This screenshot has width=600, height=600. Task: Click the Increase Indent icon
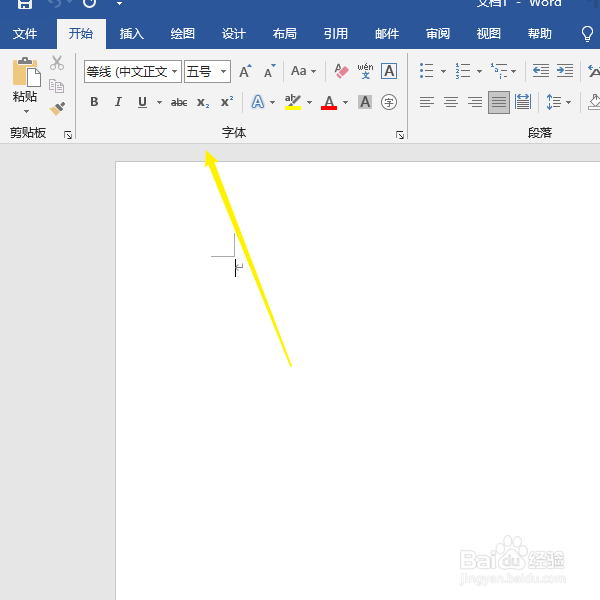(x=565, y=71)
